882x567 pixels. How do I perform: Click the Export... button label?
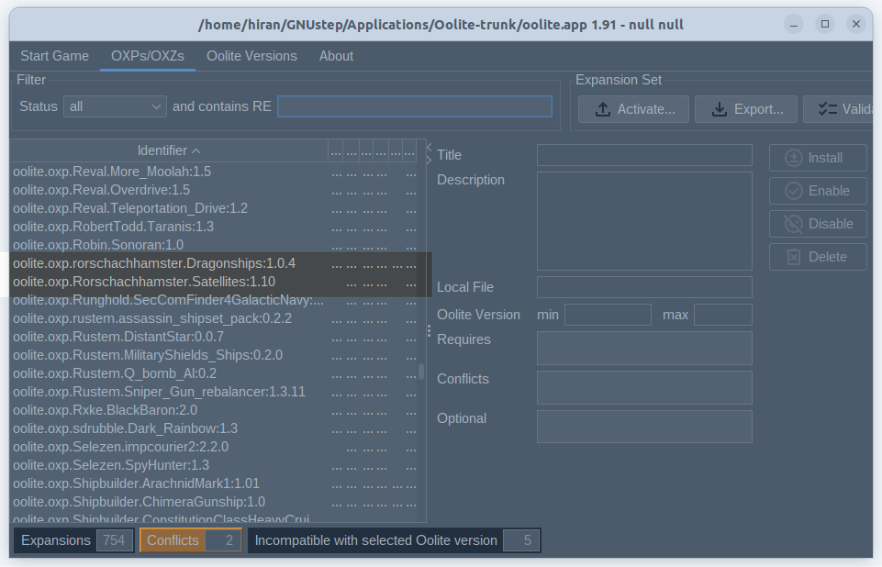pos(759,109)
